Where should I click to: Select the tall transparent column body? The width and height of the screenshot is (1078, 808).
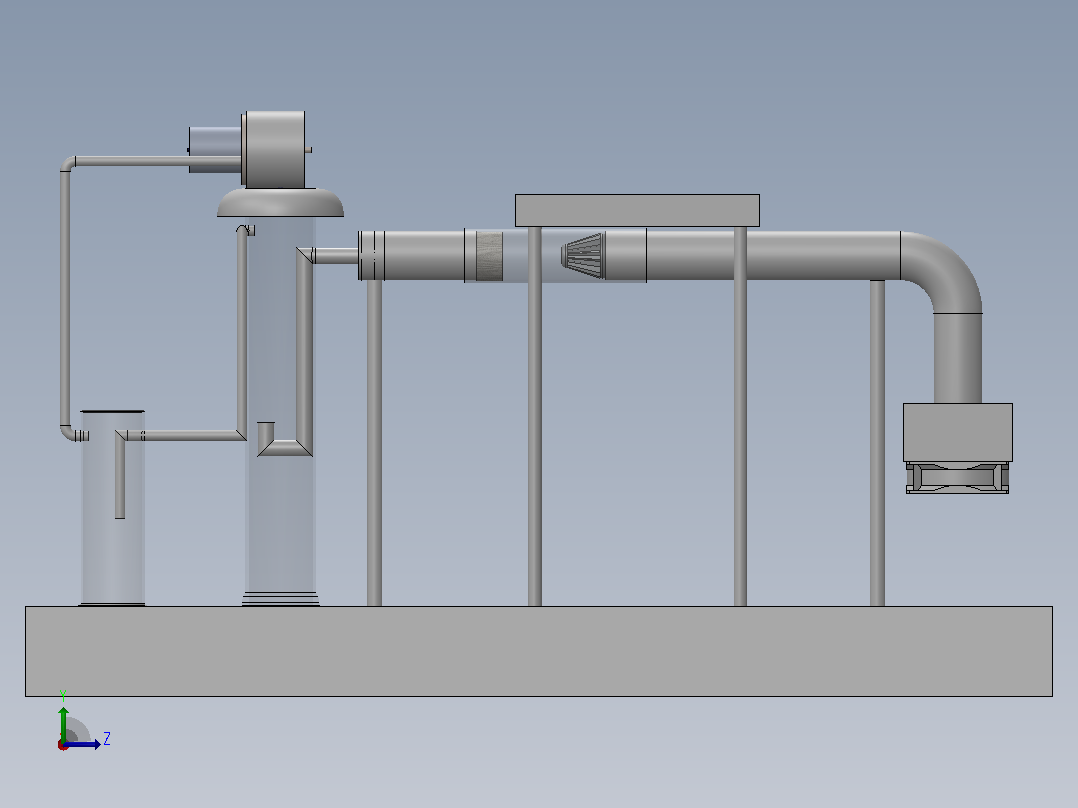pyautogui.click(x=280, y=411)
